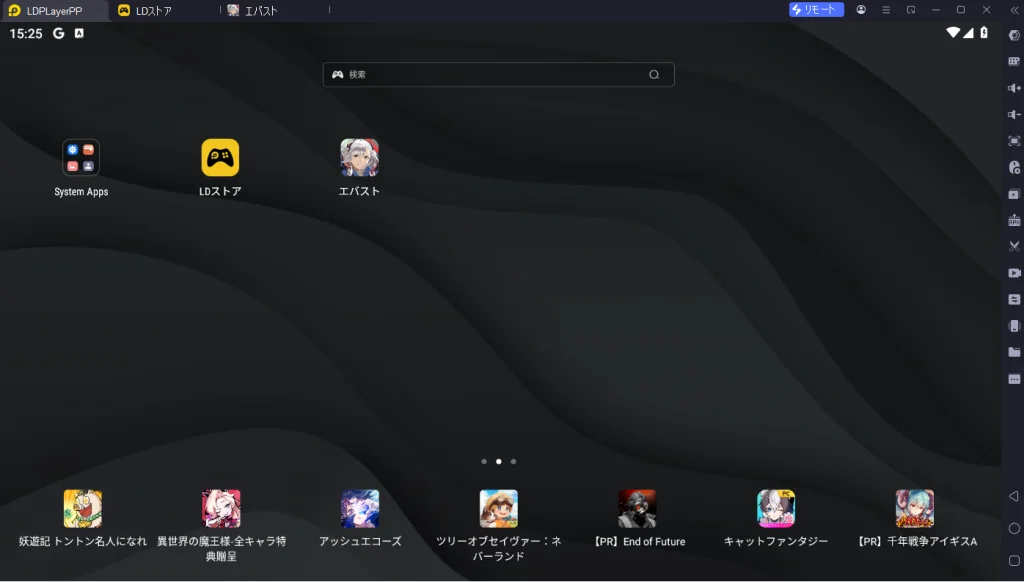Open emulator settings hexagon icon
The width and height of the screenshot is (1024, 582).
tap(1014, 35)
